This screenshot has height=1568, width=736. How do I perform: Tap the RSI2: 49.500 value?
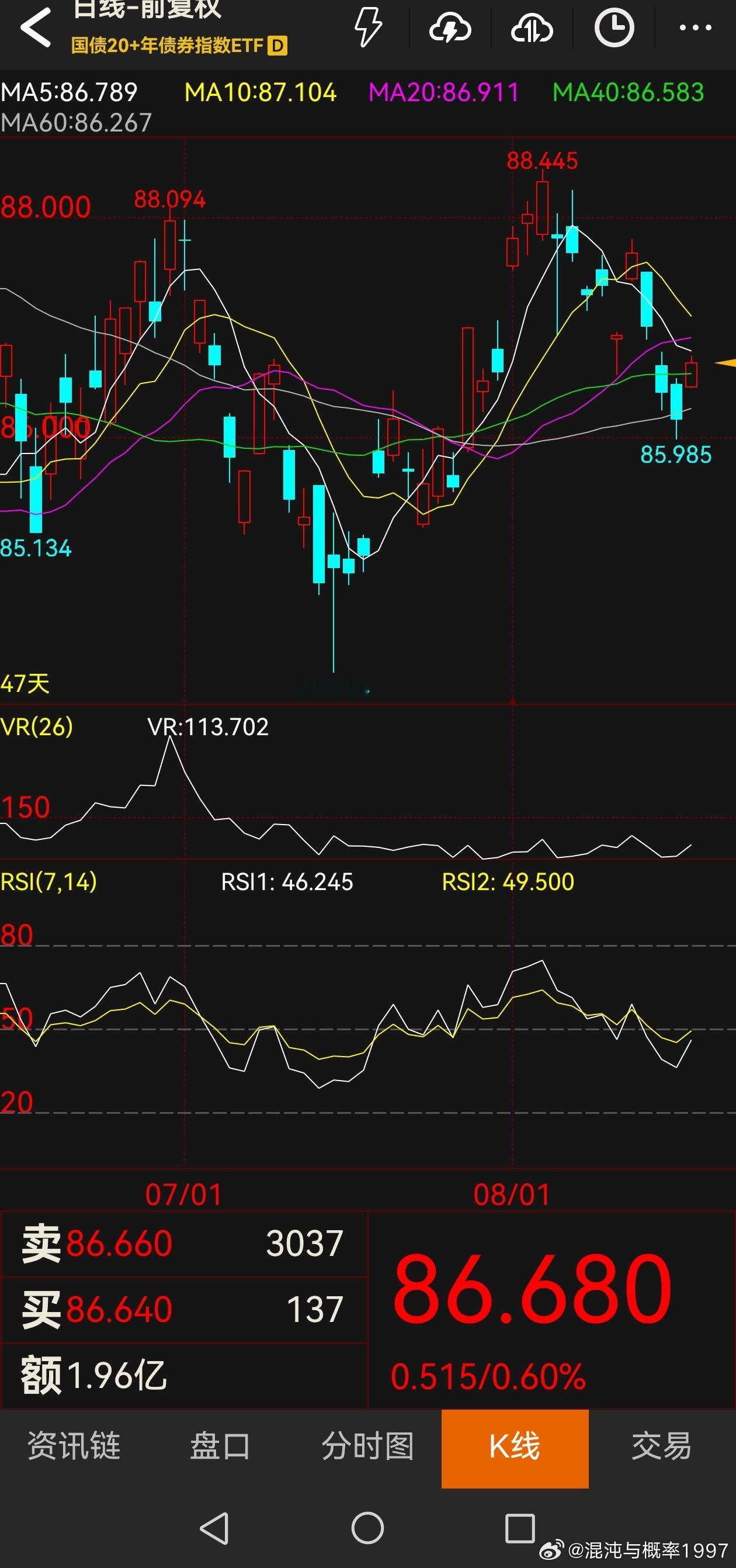click(x=508, y=881)
